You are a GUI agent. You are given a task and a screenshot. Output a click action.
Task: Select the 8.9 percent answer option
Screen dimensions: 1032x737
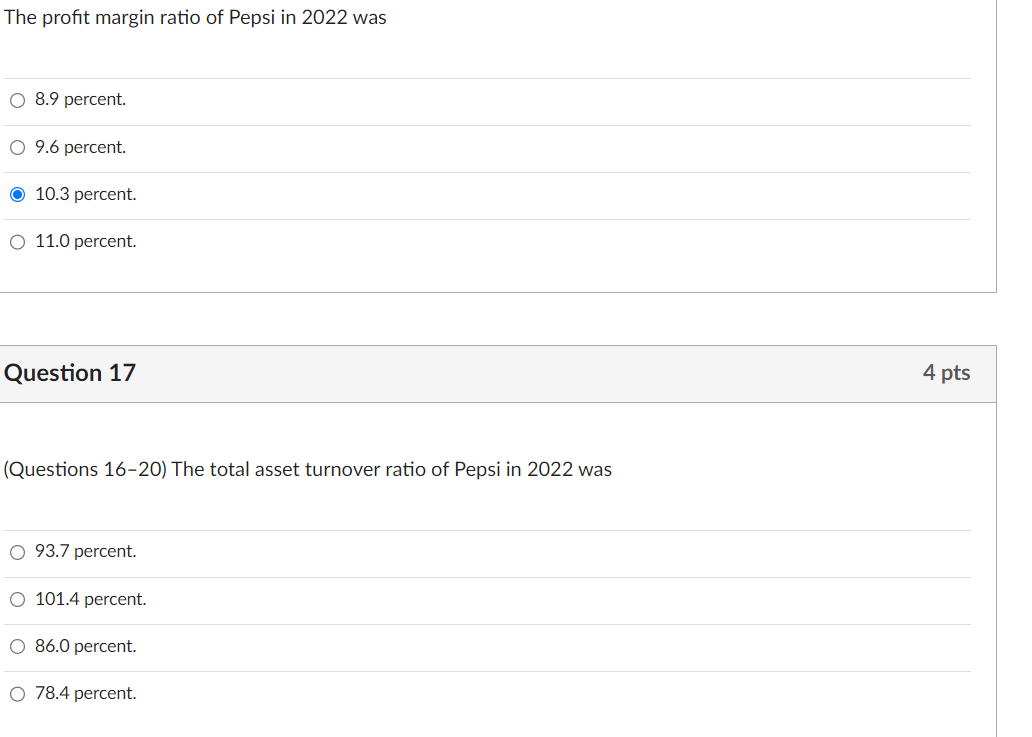point(17,100)
